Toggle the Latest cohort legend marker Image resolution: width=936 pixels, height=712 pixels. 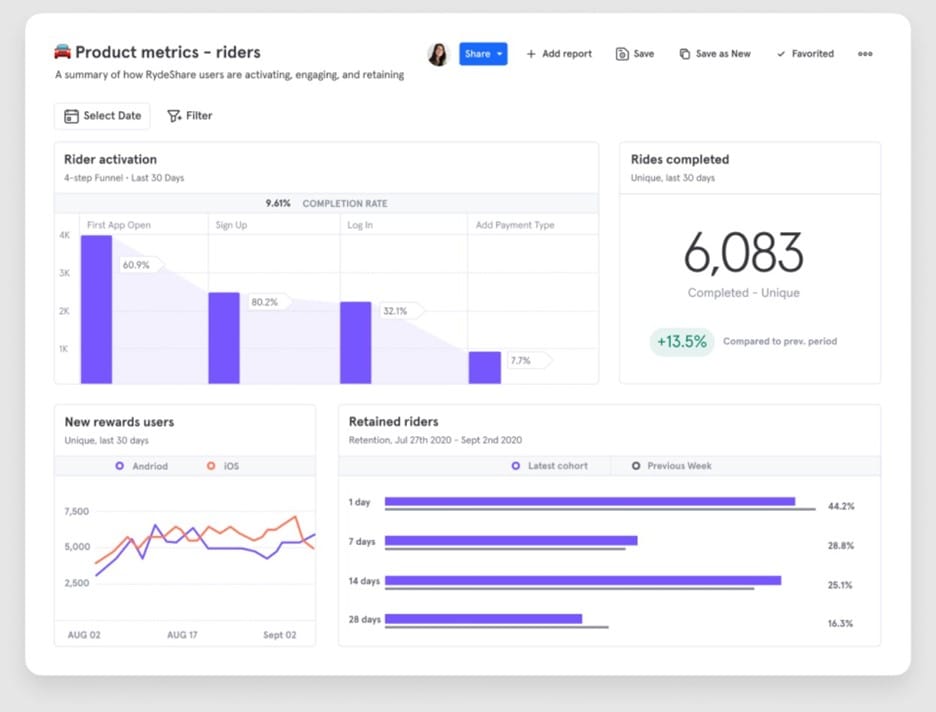tap(516, 466)
